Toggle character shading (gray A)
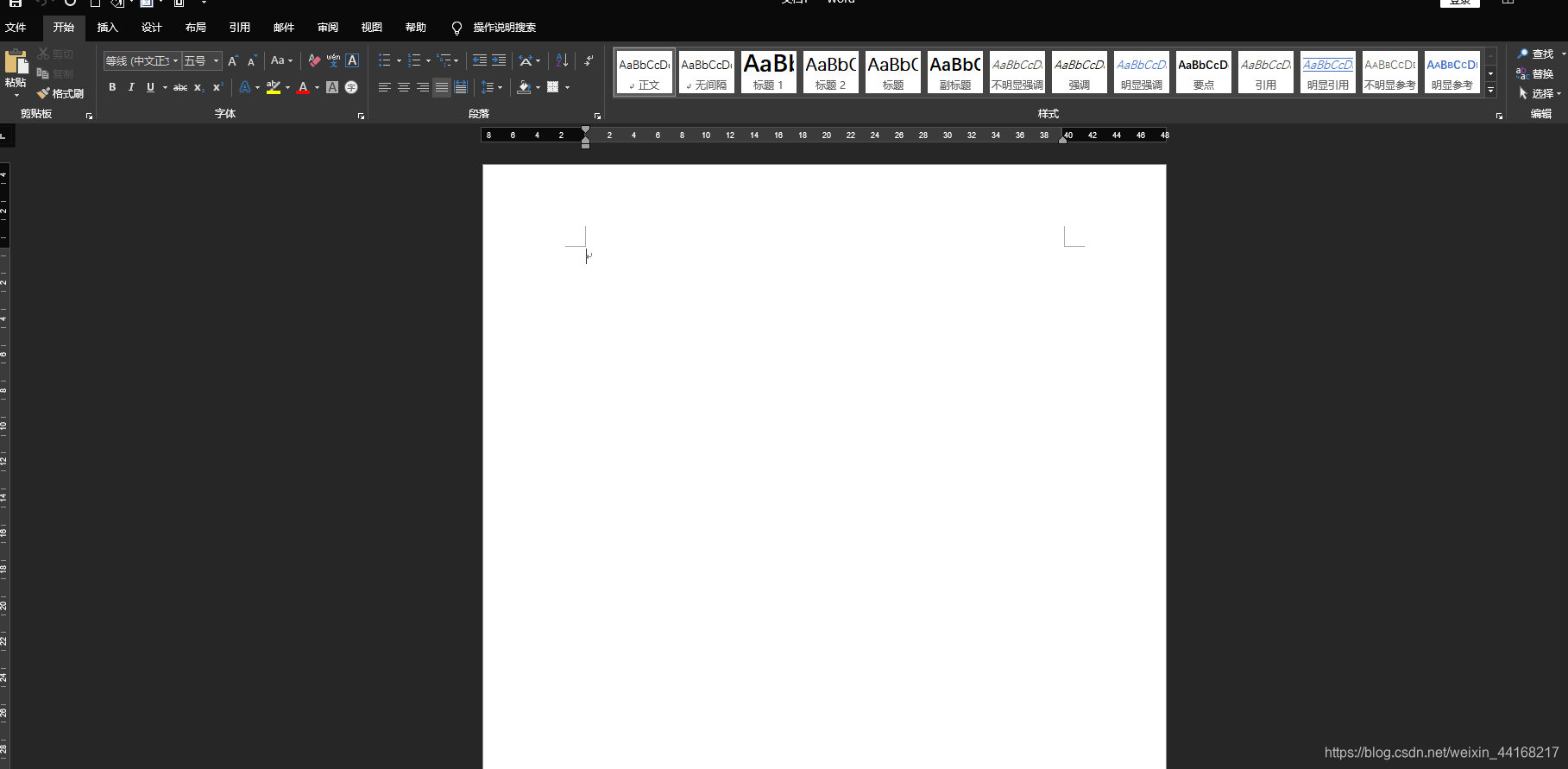Image resolution: width=1568 pixels, height=769 pixels. point(332,87)
